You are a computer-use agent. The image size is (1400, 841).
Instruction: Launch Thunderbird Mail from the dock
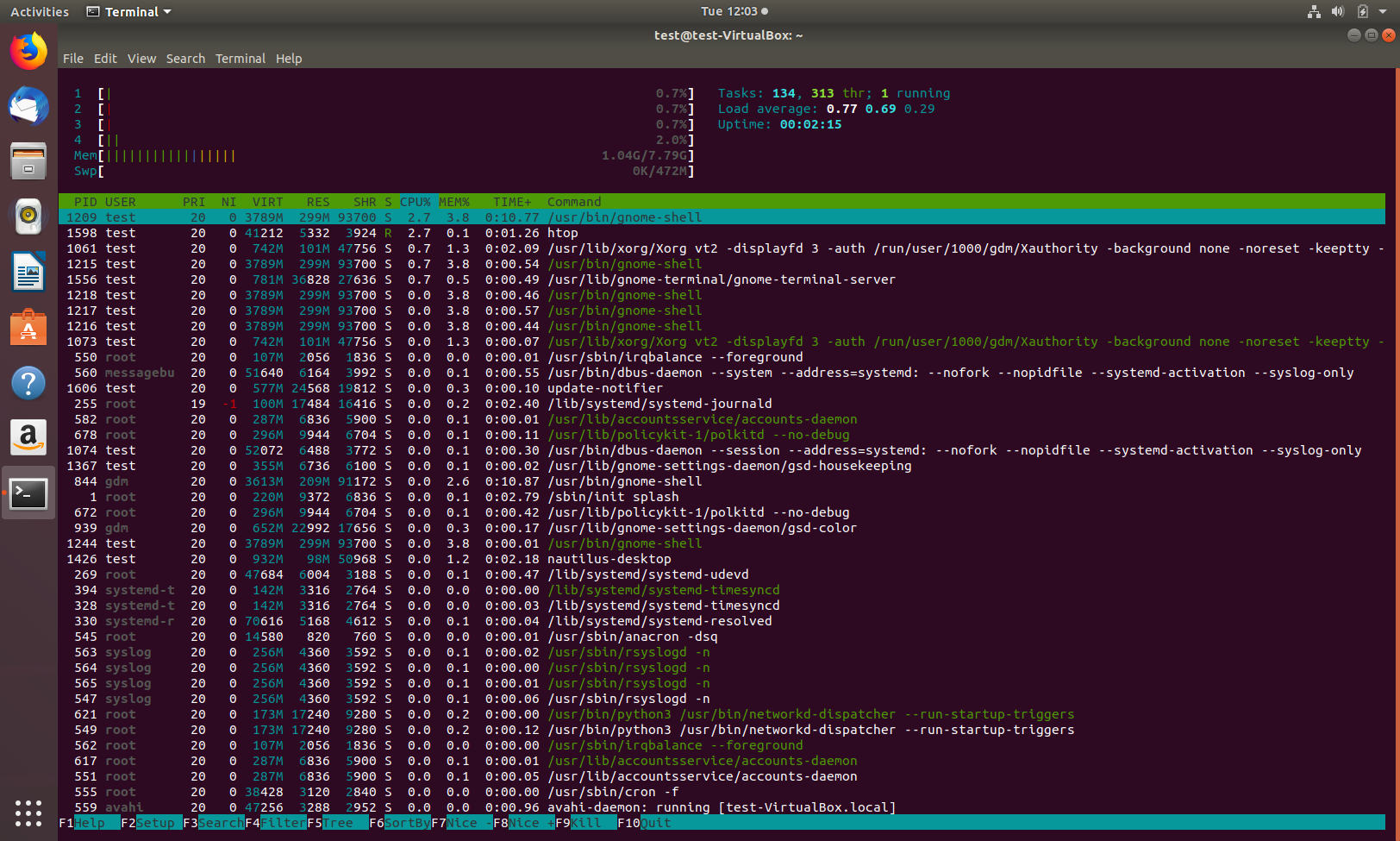coord(28,106)
